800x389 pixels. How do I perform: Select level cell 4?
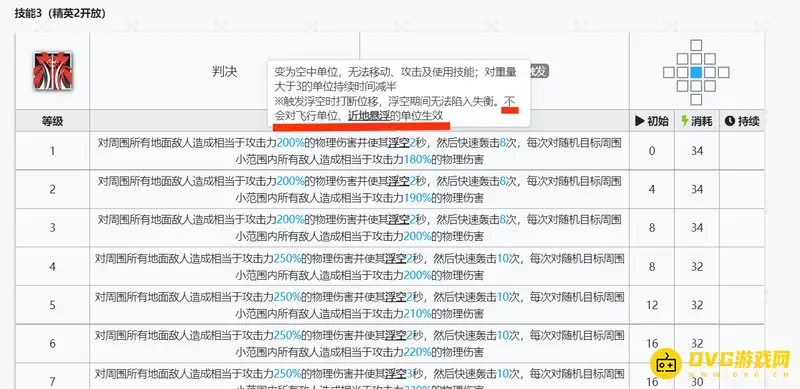[x=53, y=266]
